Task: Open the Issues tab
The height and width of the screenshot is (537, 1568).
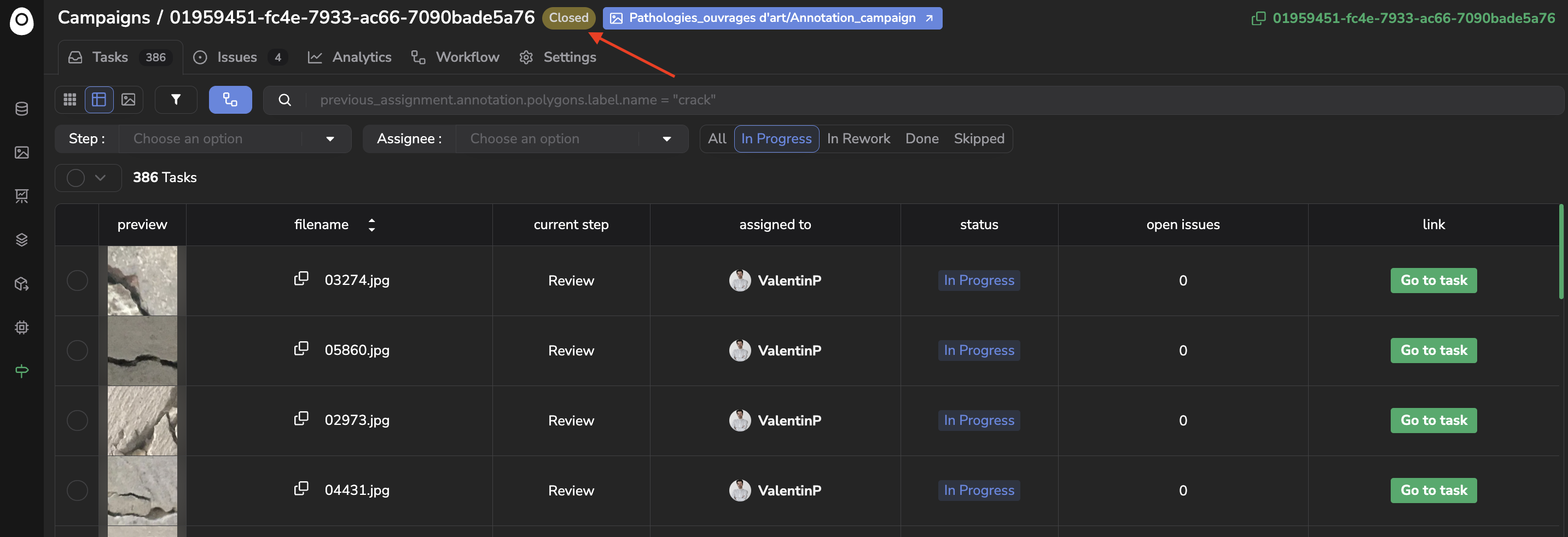Action: pos(240,57)
